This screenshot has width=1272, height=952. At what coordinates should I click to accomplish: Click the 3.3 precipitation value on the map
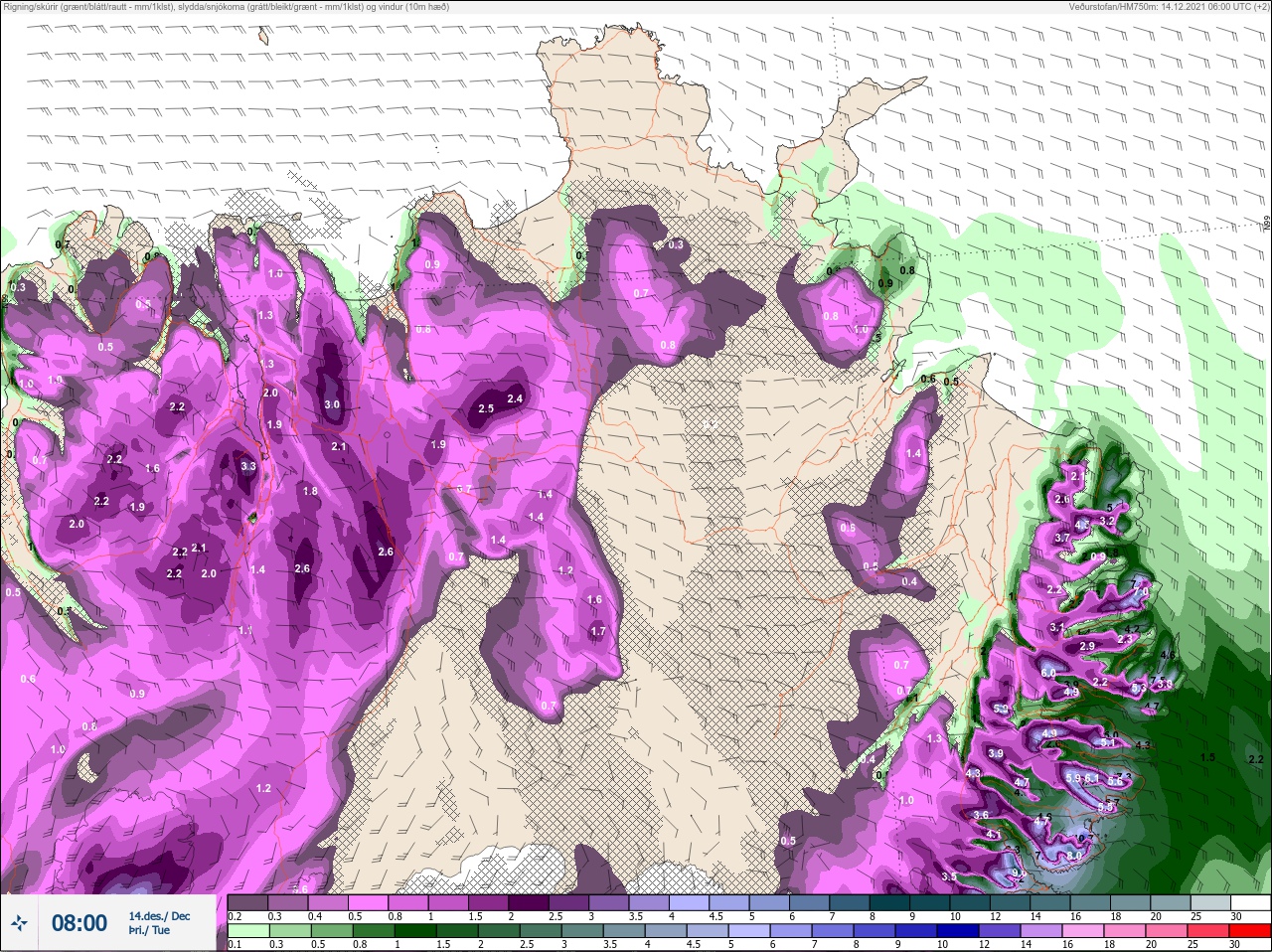(x=248, y=466)
